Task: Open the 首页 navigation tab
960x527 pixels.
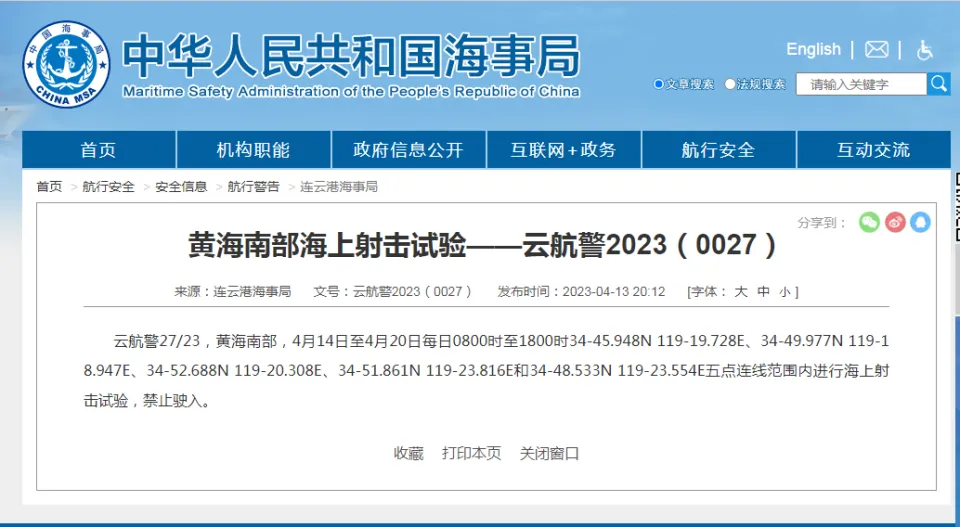Action: (x=98, y=150)
